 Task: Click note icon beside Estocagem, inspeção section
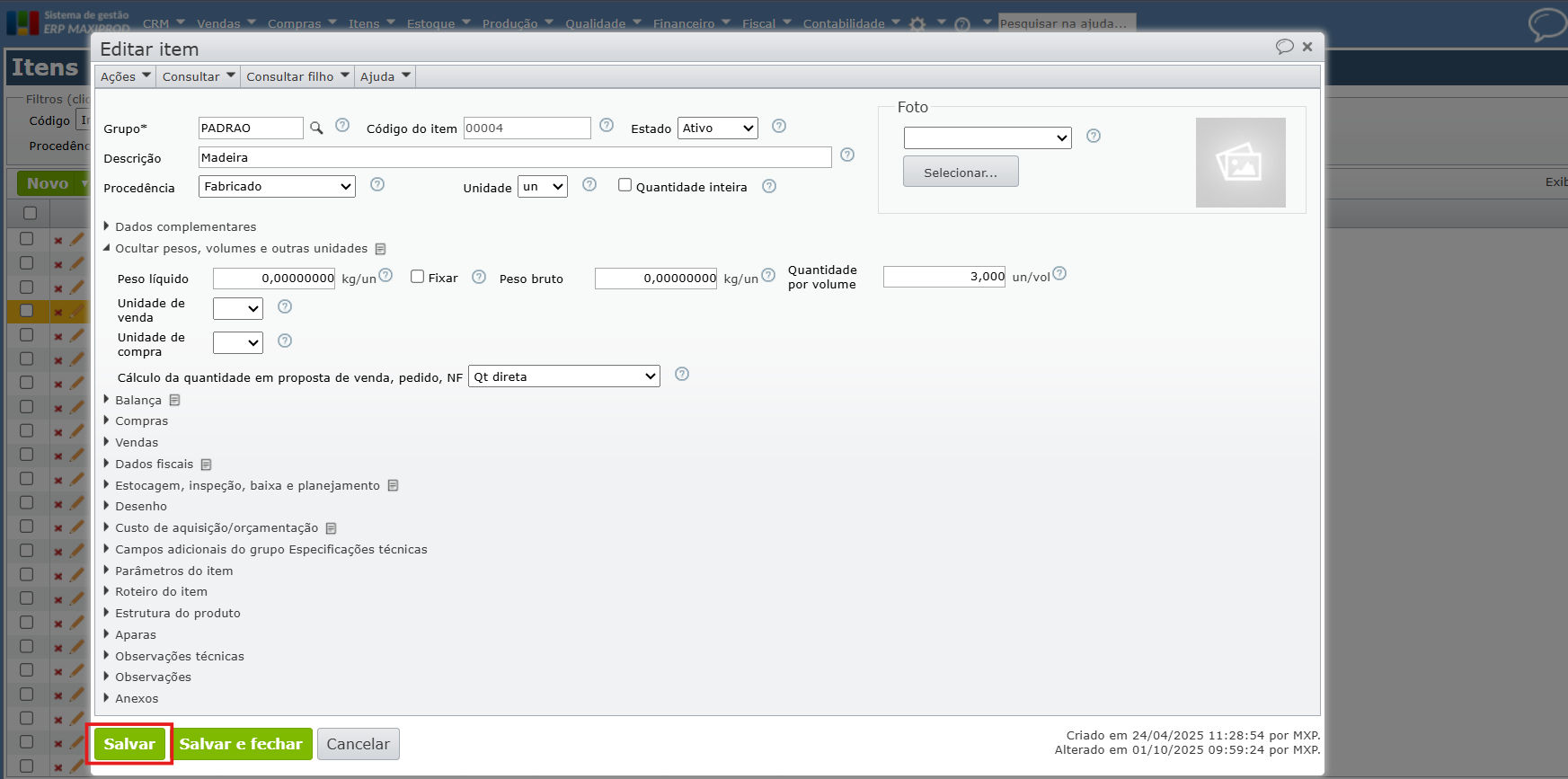[394, 485]
